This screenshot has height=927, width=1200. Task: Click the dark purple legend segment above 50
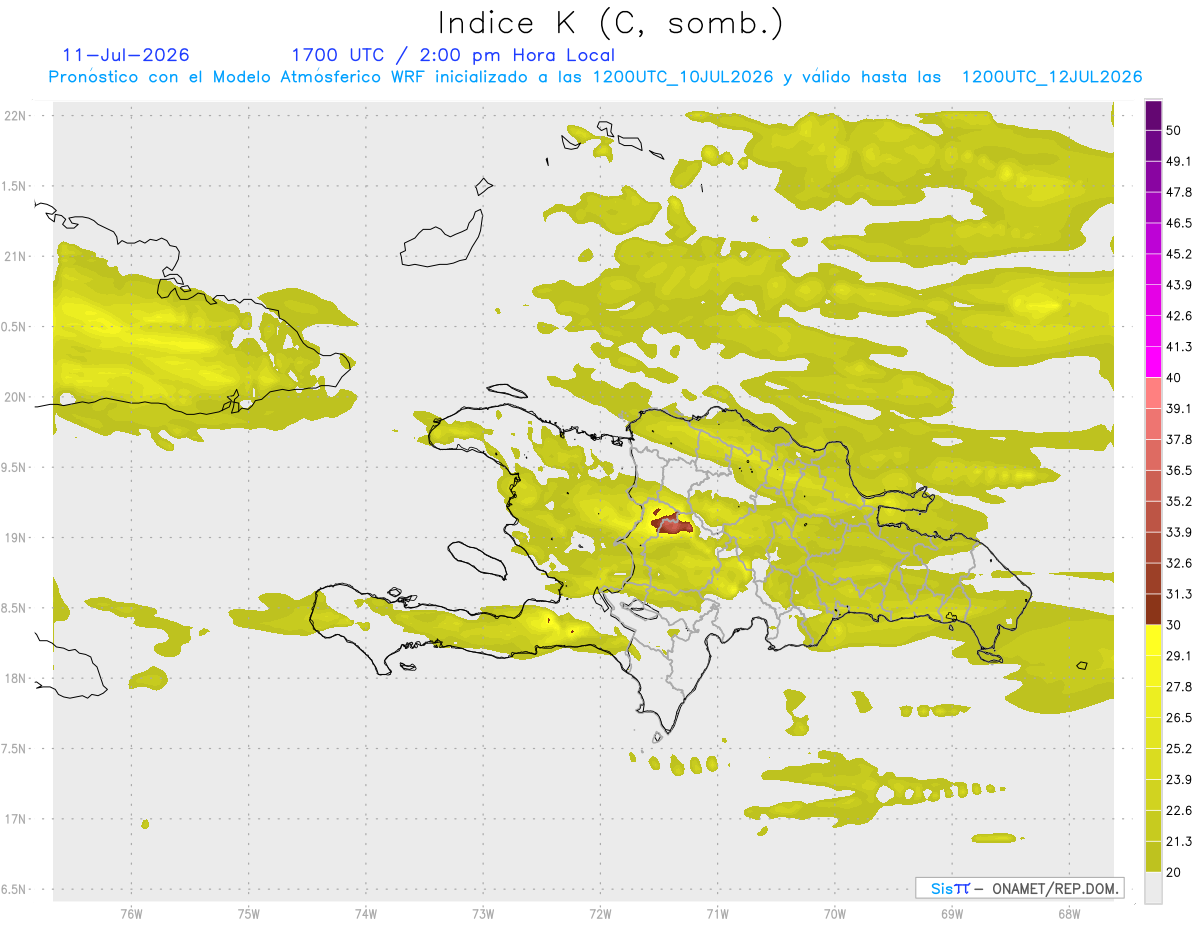1153,115
